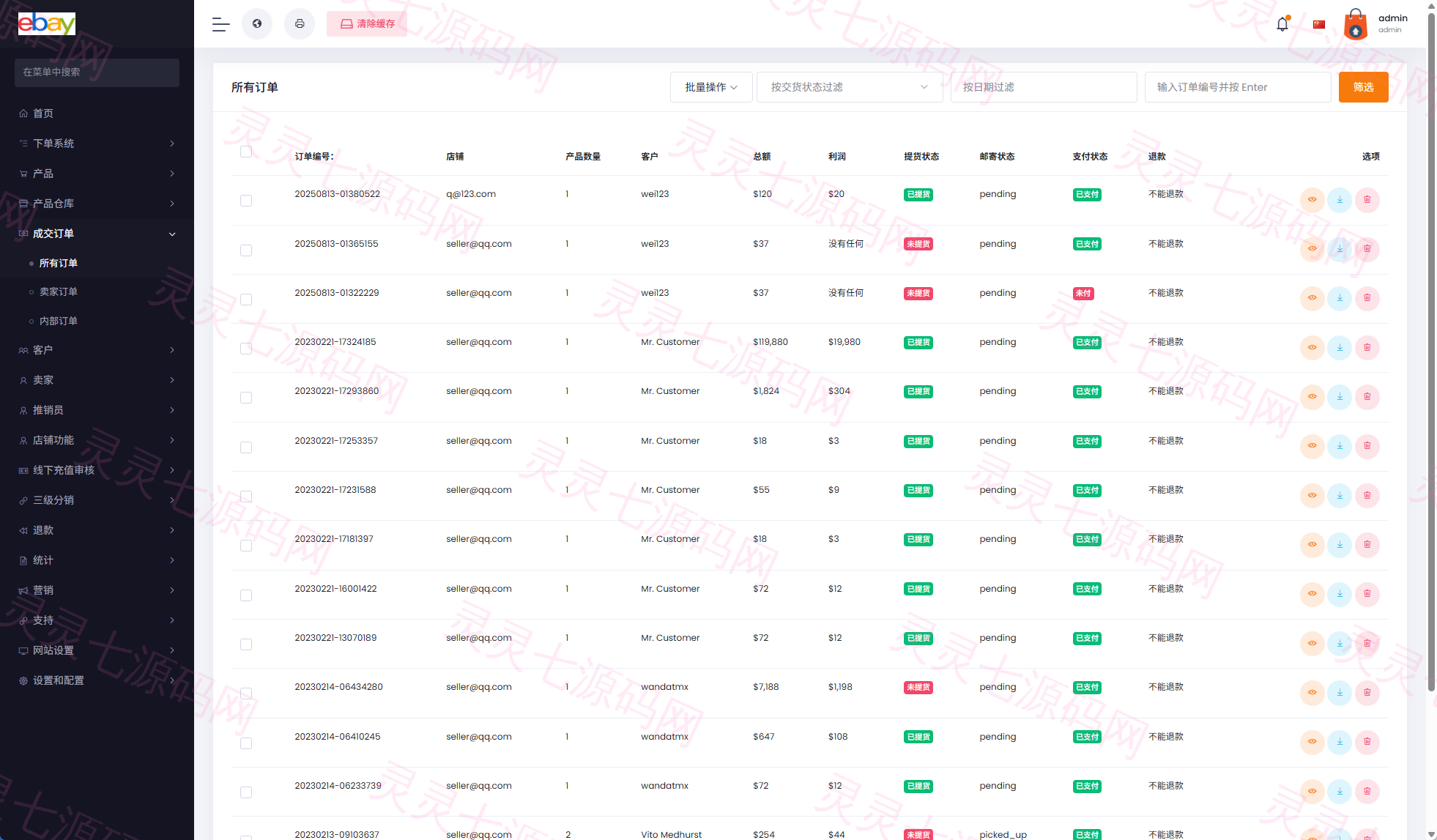Collapse the 成交订单 sidebar section
The height and width of the screenshot is (840, 1437).
(97, 234)
